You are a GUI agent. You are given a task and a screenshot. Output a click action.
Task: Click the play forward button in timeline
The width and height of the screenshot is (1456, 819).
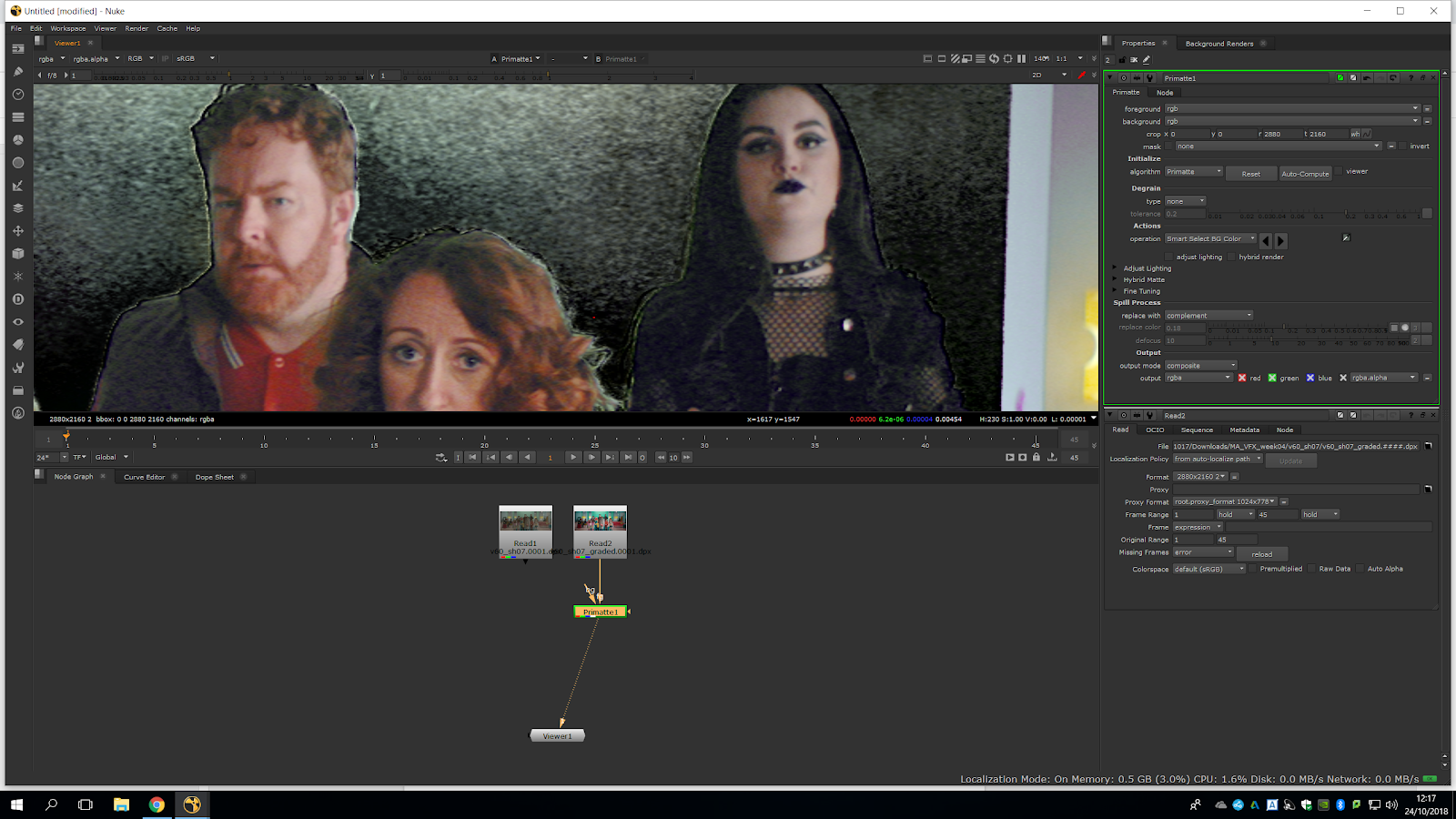[572, 458]
